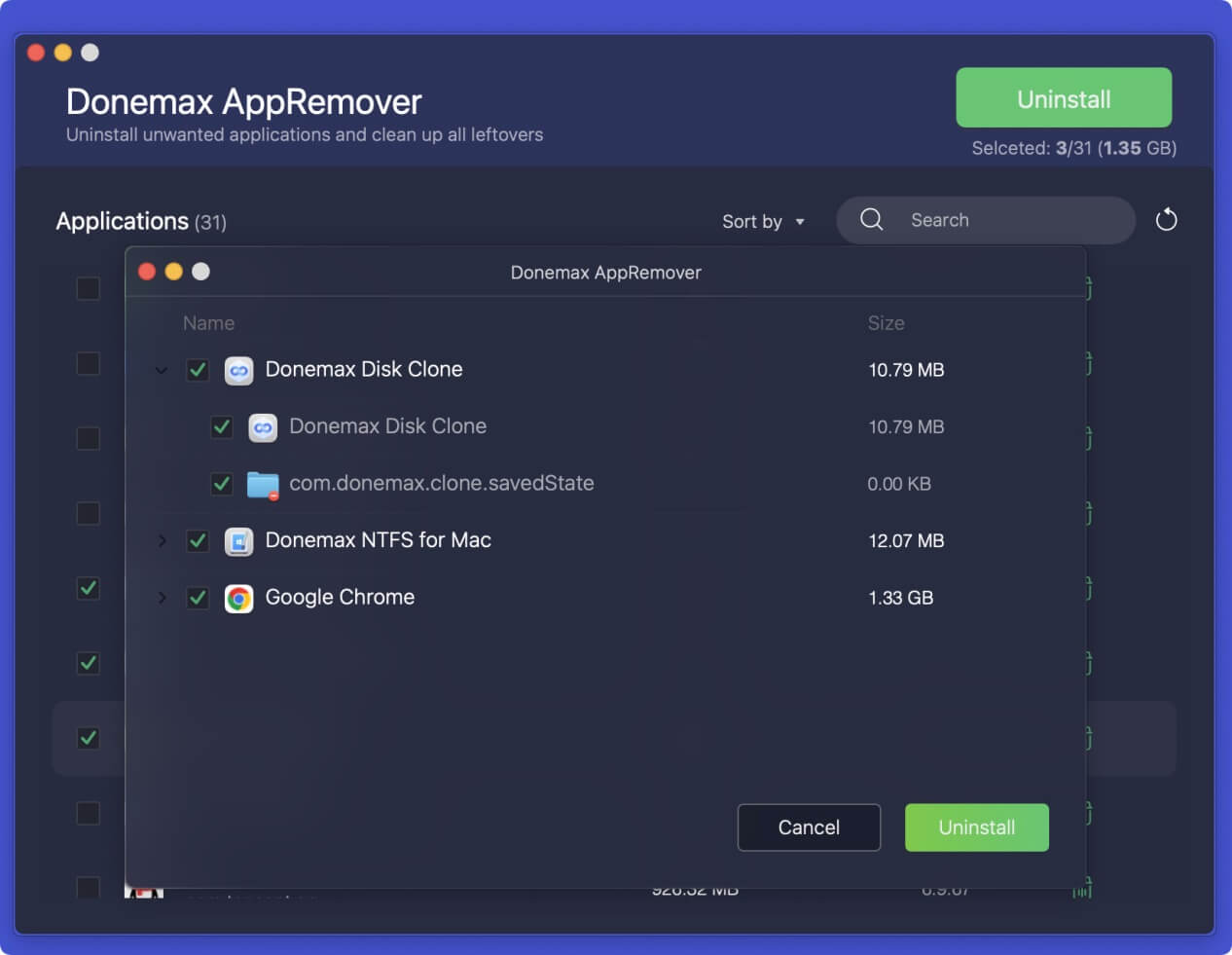Click the Google Chrome app icon
The image size is (1232, 955).
(x=238, y=598)
